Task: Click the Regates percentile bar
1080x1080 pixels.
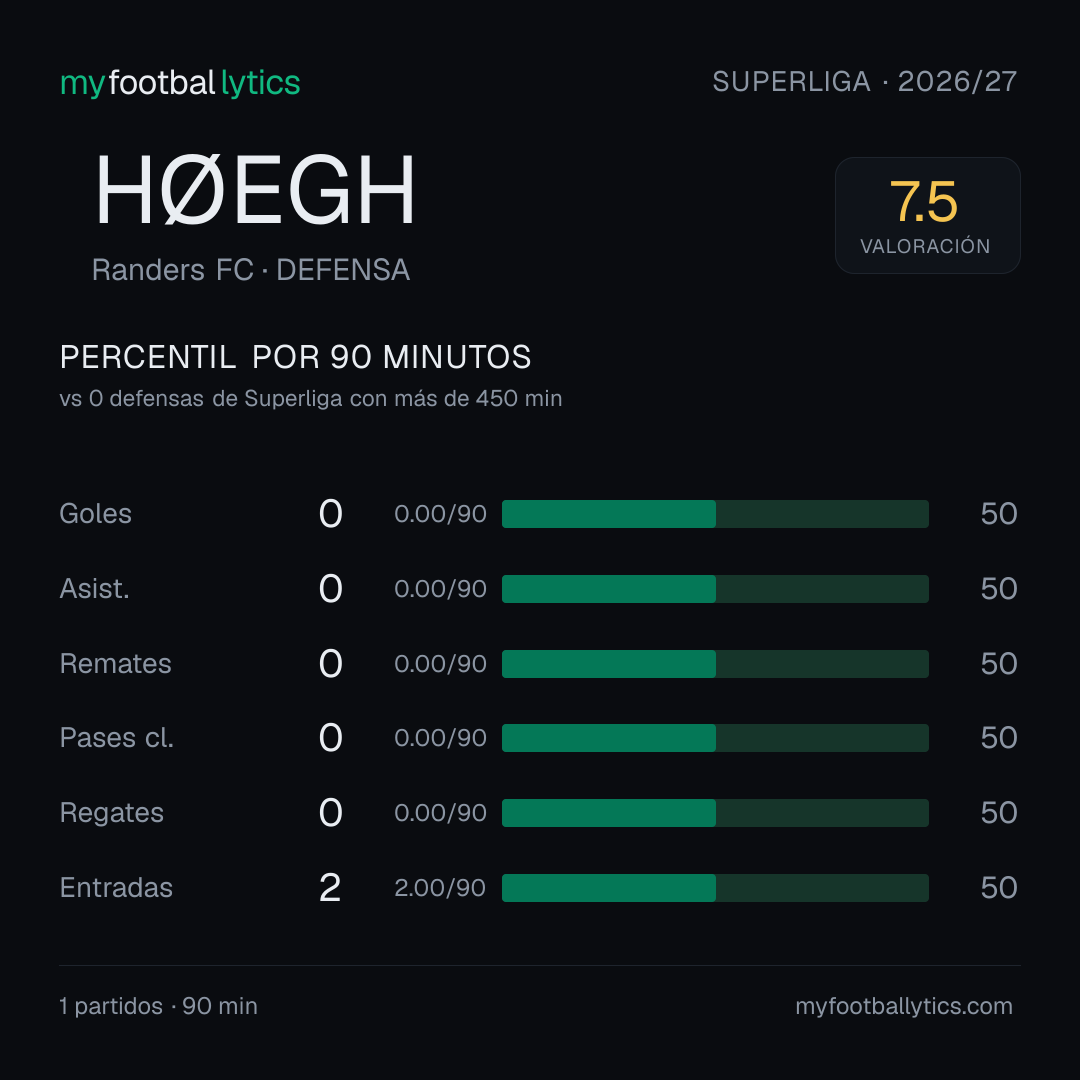Action: tap(715, 813)
